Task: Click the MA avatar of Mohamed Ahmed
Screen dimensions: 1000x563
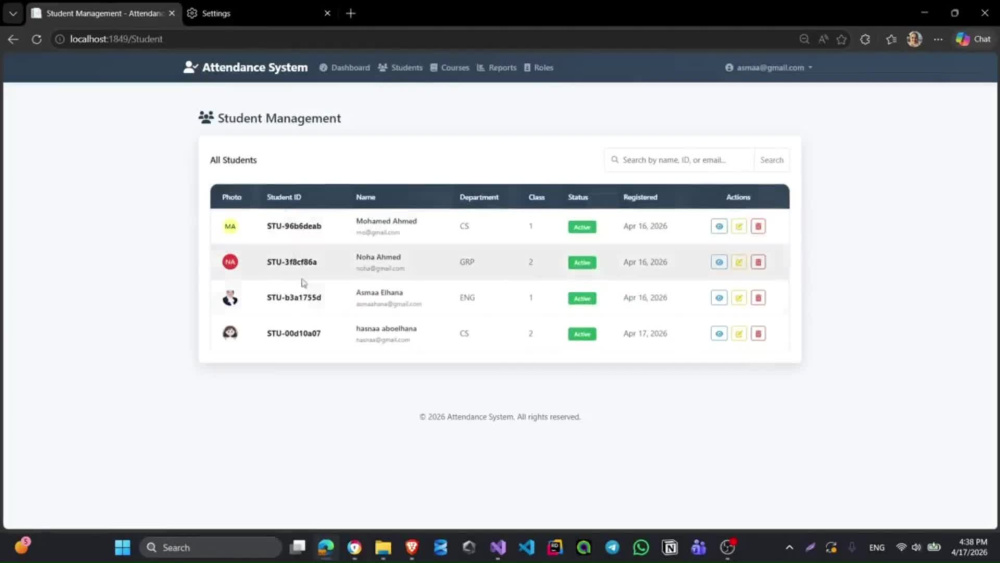Action: point(230,226)
